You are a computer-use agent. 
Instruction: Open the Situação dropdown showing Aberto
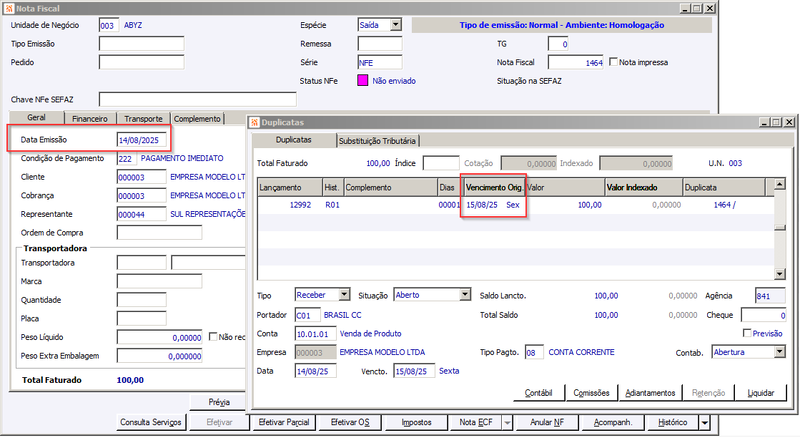[465, 295]
